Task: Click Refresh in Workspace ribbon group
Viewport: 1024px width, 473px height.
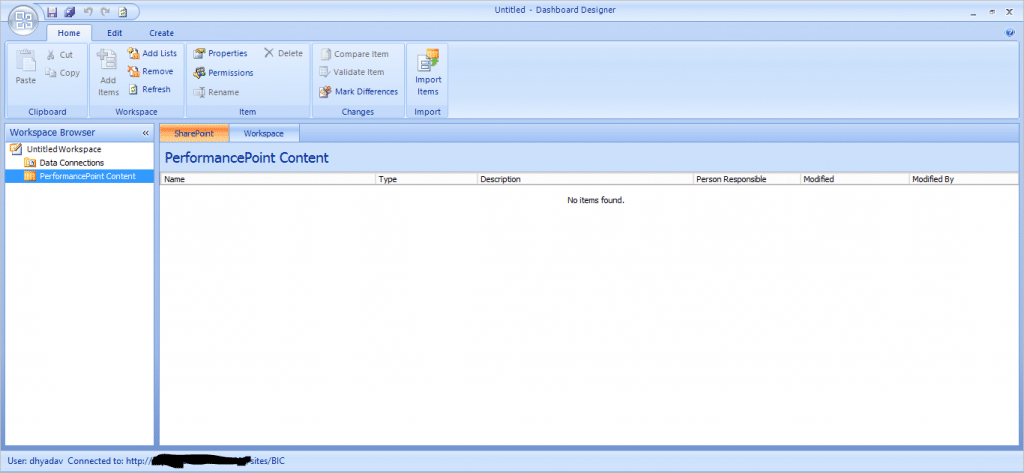Action: click(x=149, y=90)
